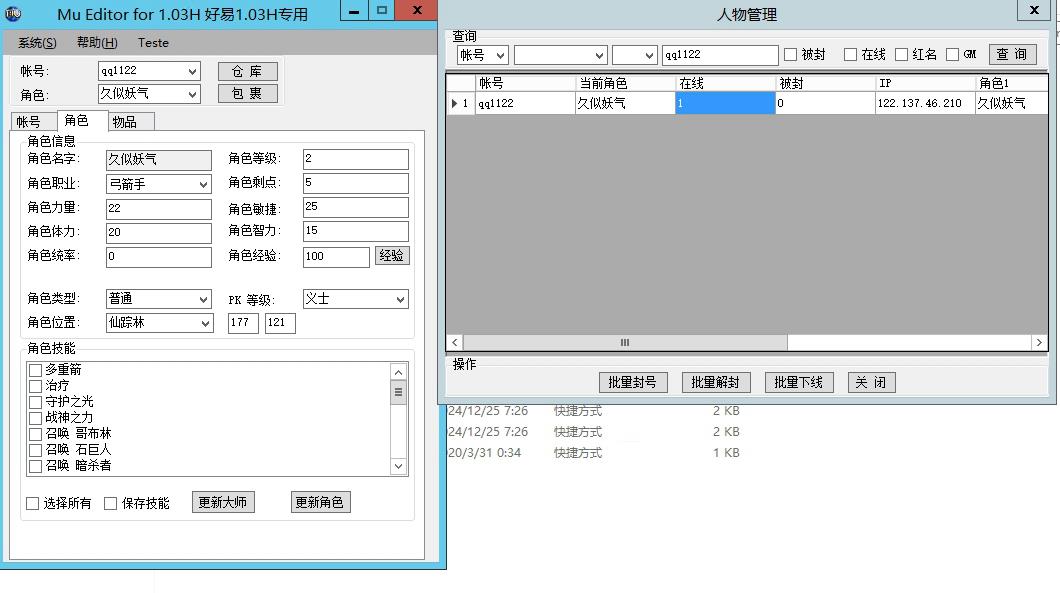Click the grid horizontal scroll right arrow
Screen dimensions: 1060x593
[x=1039, y=343]
